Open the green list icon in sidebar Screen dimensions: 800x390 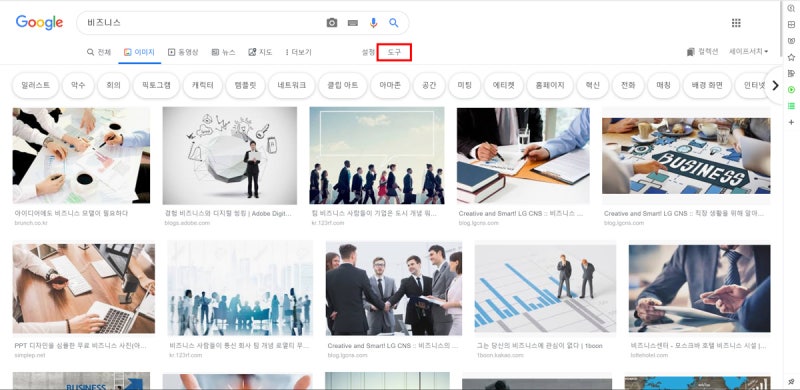pyautogui.click(x=791, y=106)
